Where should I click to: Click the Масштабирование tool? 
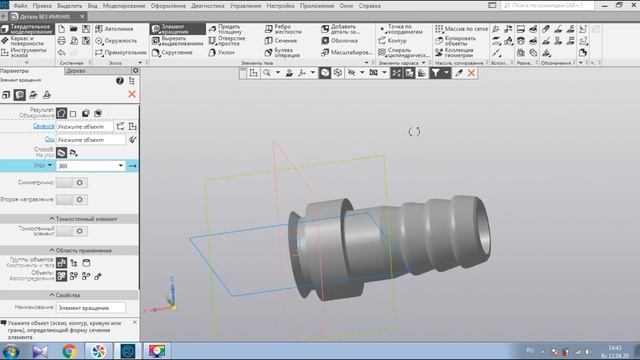click(346, 53)
